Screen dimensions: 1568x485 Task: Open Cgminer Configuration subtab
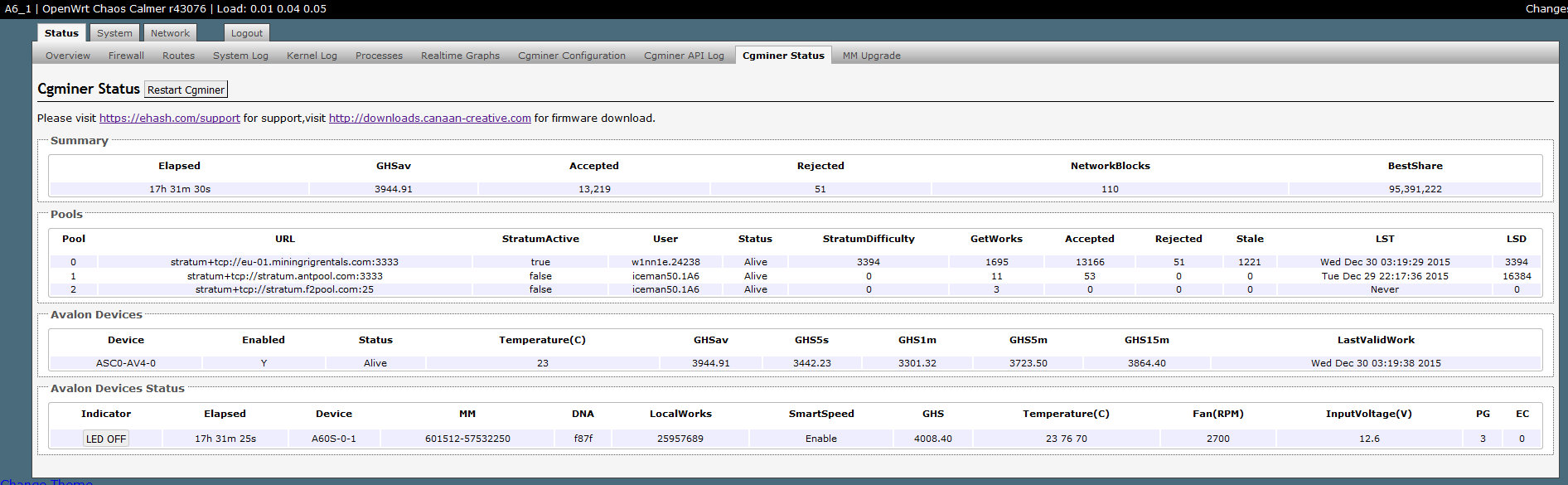coord(572,56)
